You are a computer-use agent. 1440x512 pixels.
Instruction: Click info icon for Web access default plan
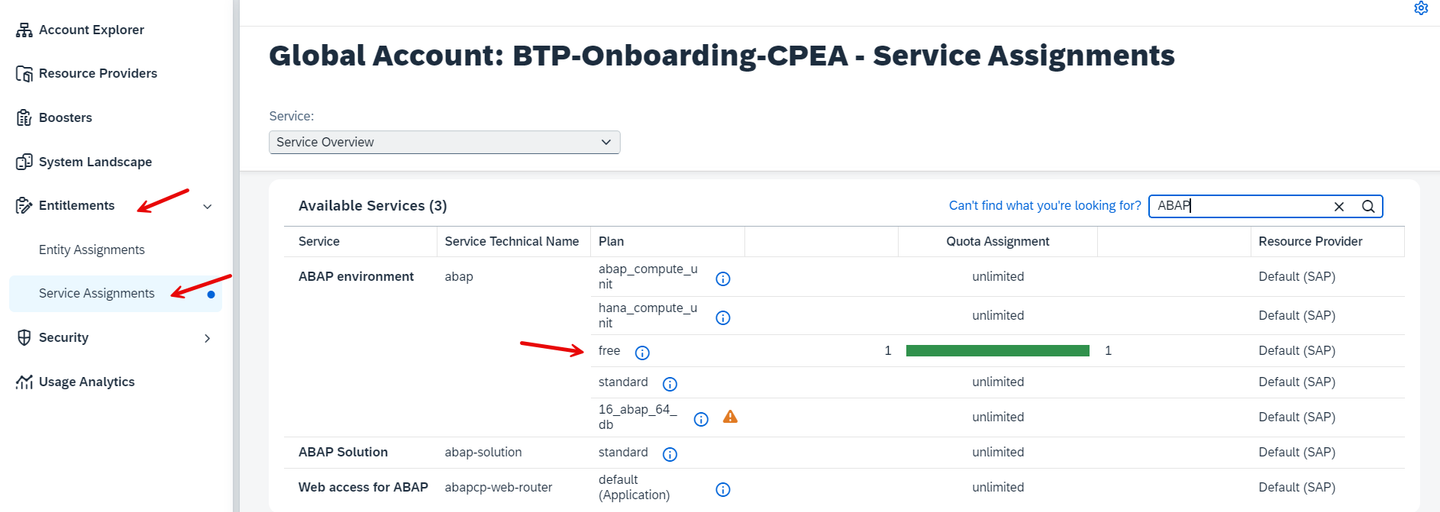[x=723, y=490]
